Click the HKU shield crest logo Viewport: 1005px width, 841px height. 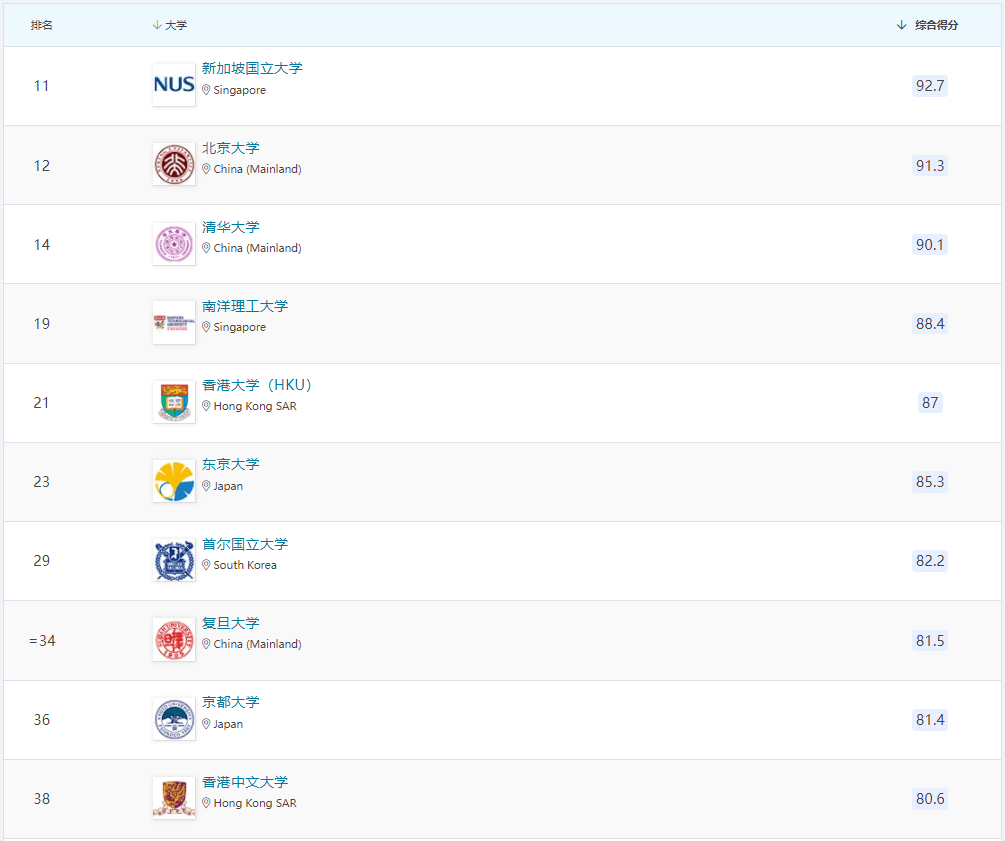point(174,402)
